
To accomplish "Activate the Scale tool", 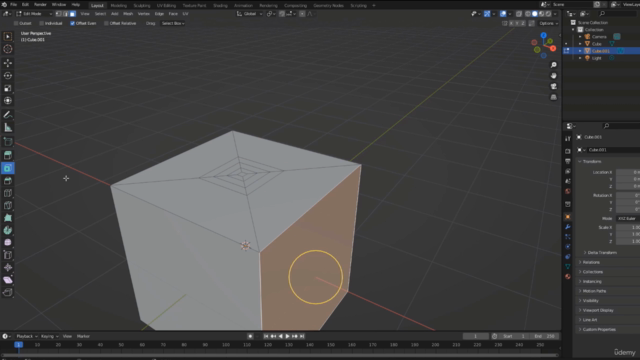I will [8, 88].
